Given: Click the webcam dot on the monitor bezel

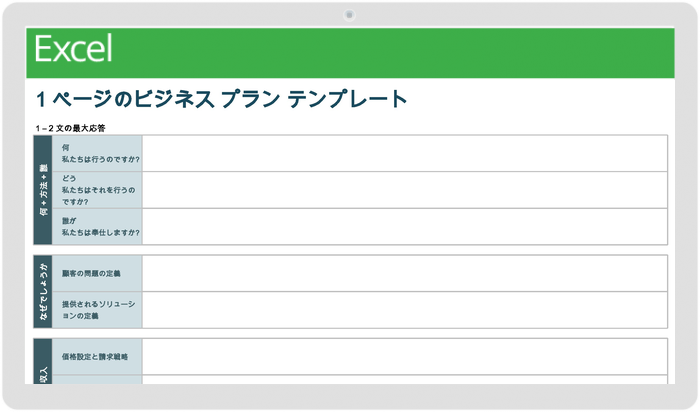Looking at the screenshot, I should click(349, 15).
